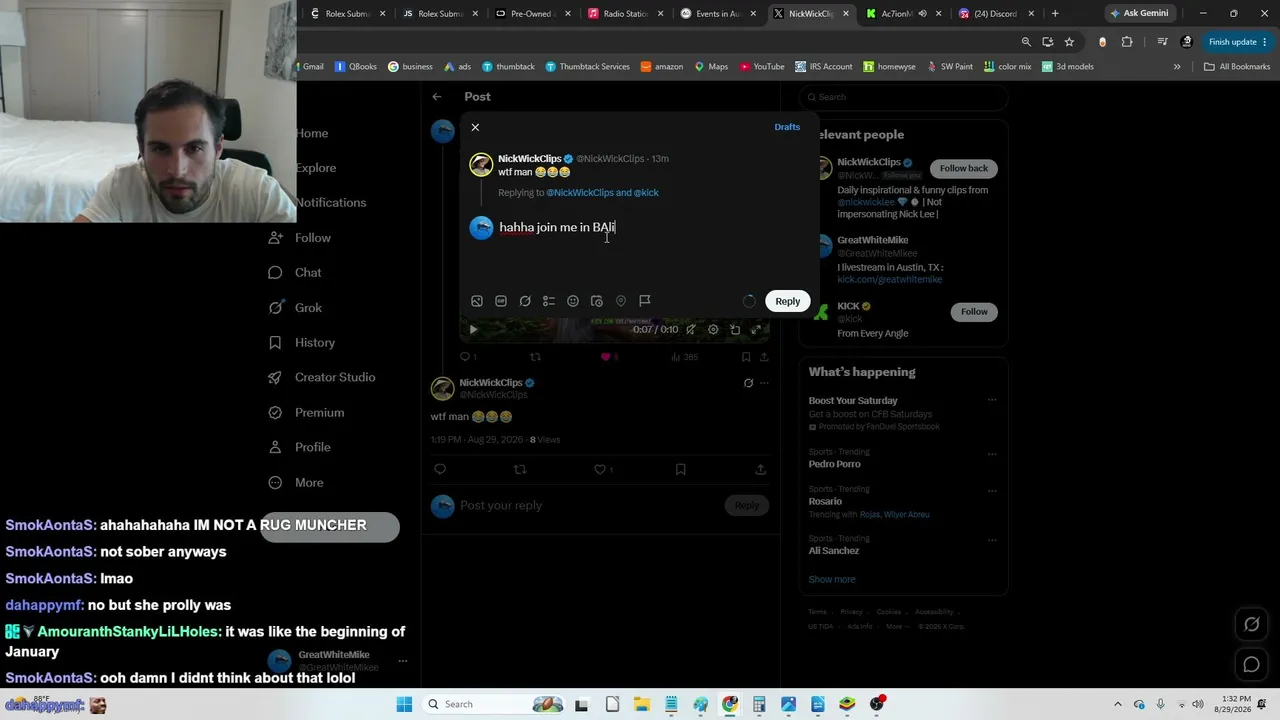Add a photo or video to reply
This screenshot has width=1280, height=720.
point(477,301)
